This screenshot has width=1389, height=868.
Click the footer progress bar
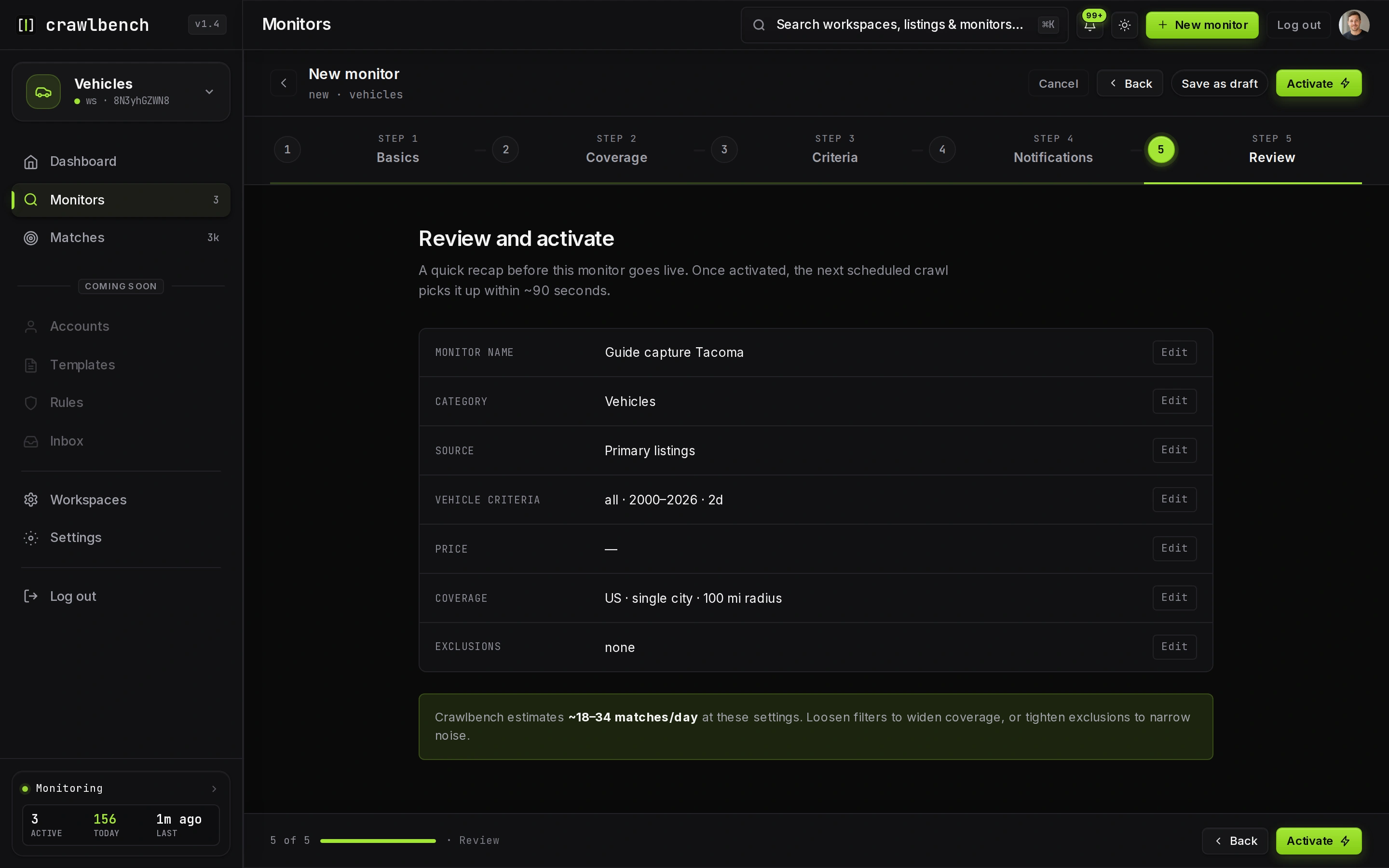(x=378, y=841)
